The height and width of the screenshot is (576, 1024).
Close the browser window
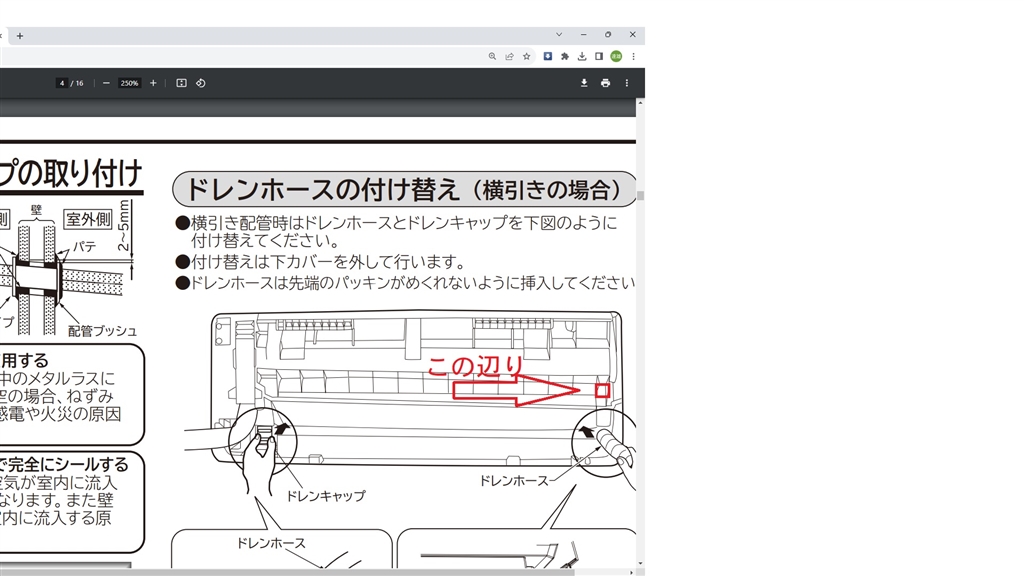coord(632,35)
